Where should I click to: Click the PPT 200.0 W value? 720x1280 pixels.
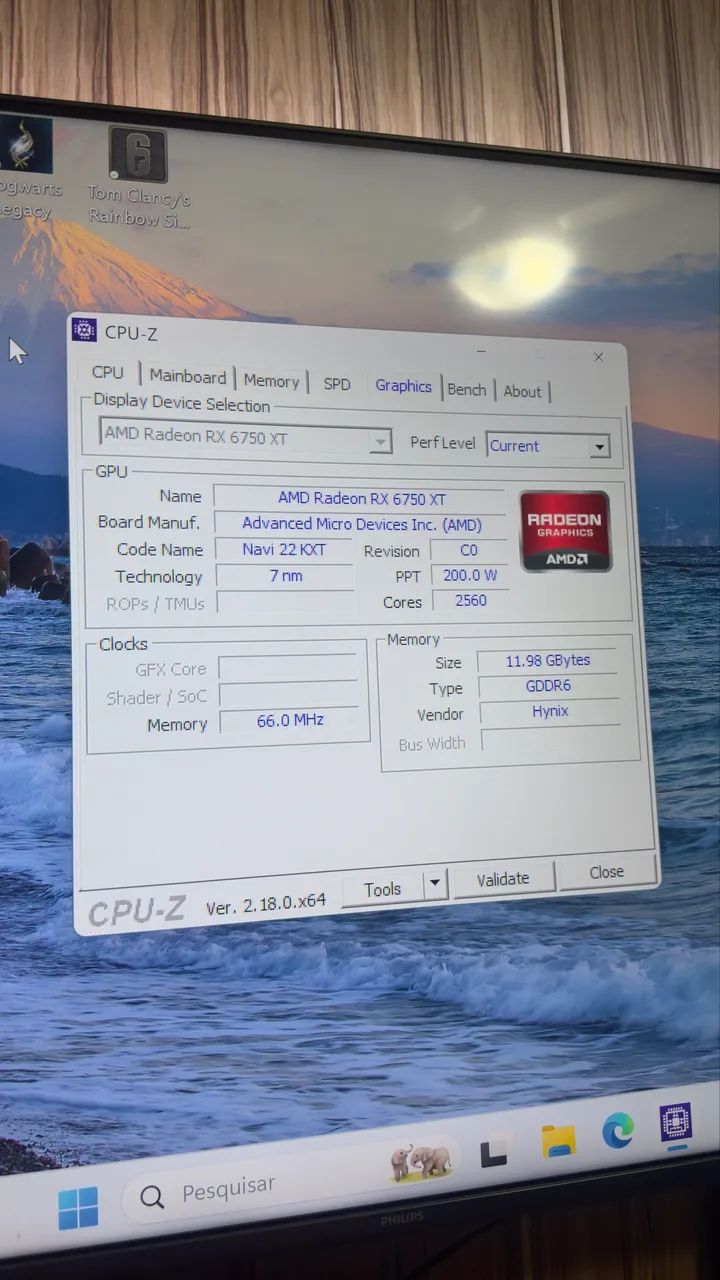[470, 576]
